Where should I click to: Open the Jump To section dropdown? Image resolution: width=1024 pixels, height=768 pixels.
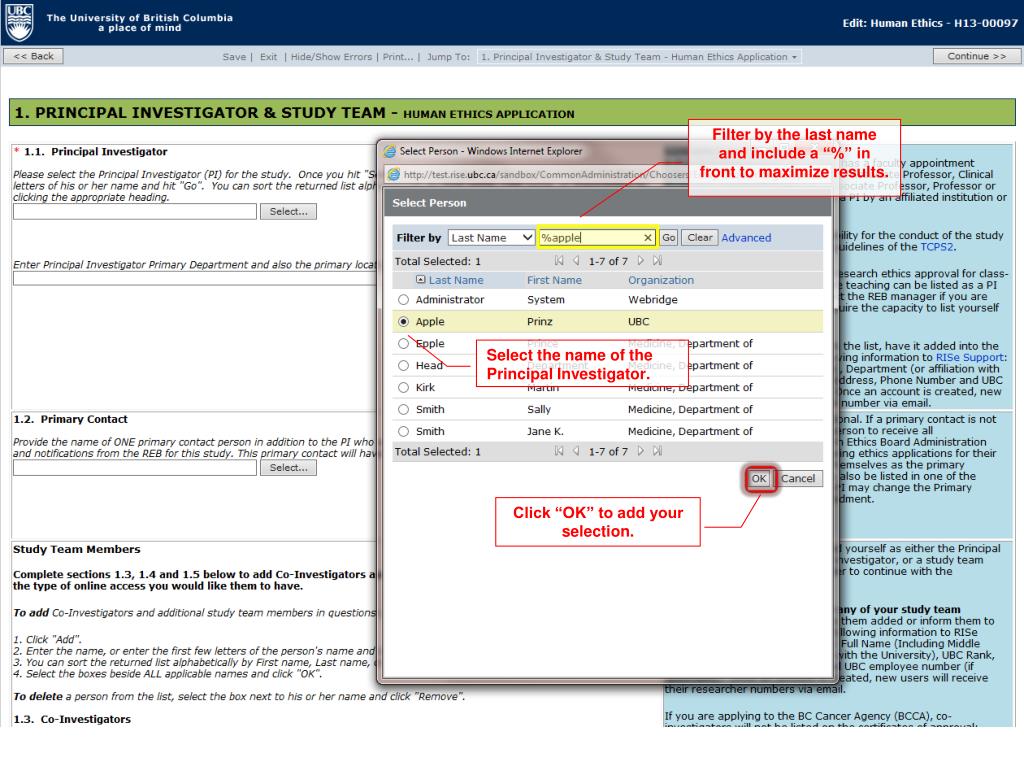pos(639,57)
